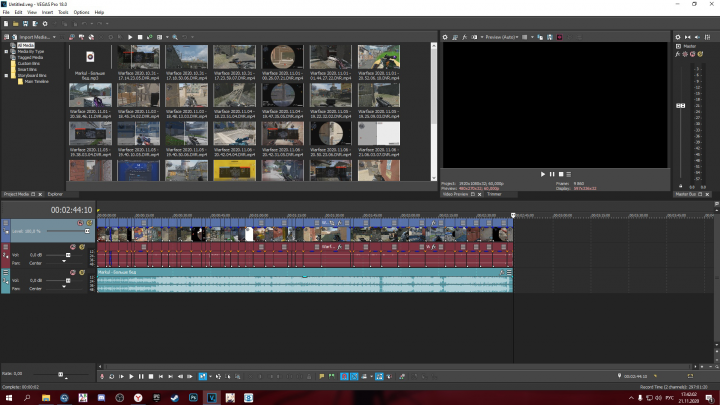Viewport: 720px width, 405px height.
Task: Collapse the Storyboard Bins node
Action: coord(6,75)
